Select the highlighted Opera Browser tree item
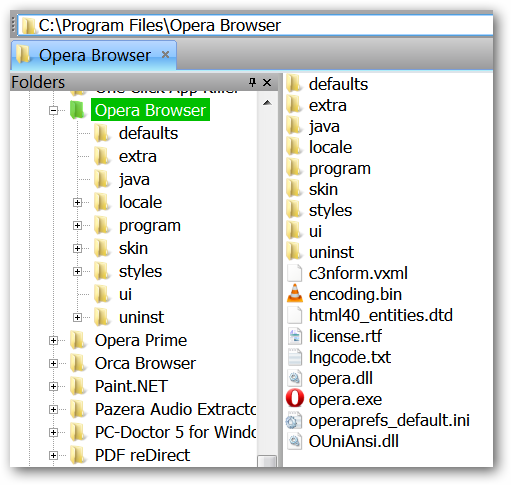Image resolution: width=511 pixels, height=485 pixels. 150,110
